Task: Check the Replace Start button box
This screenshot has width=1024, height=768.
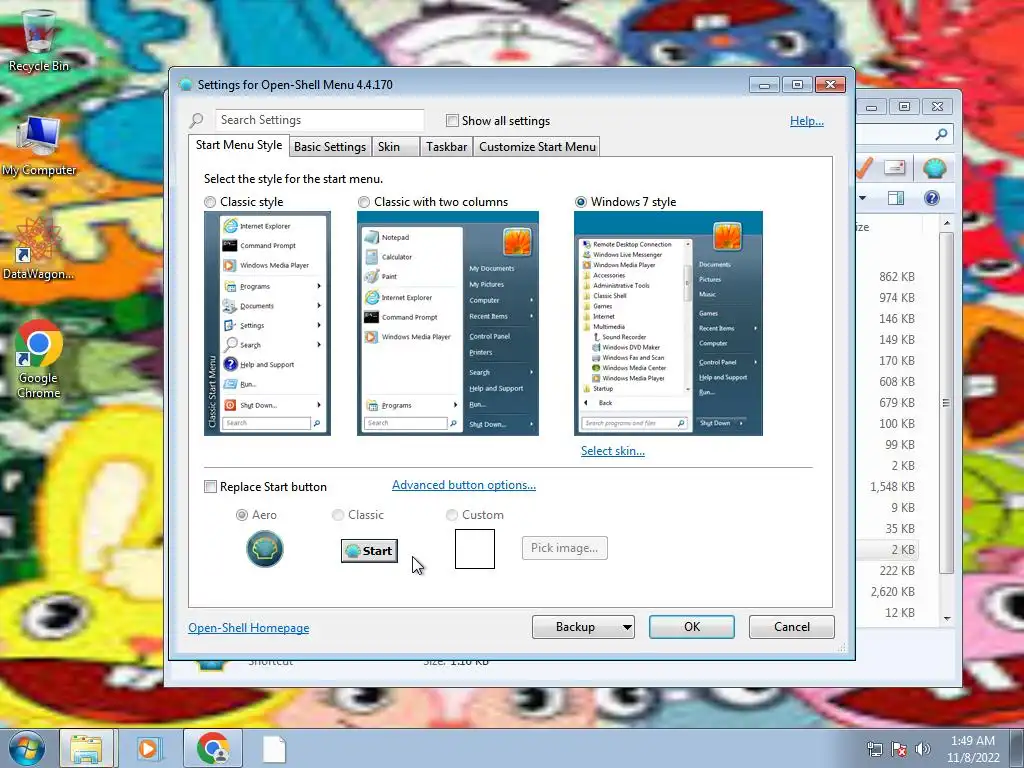Action: [210, 487]
